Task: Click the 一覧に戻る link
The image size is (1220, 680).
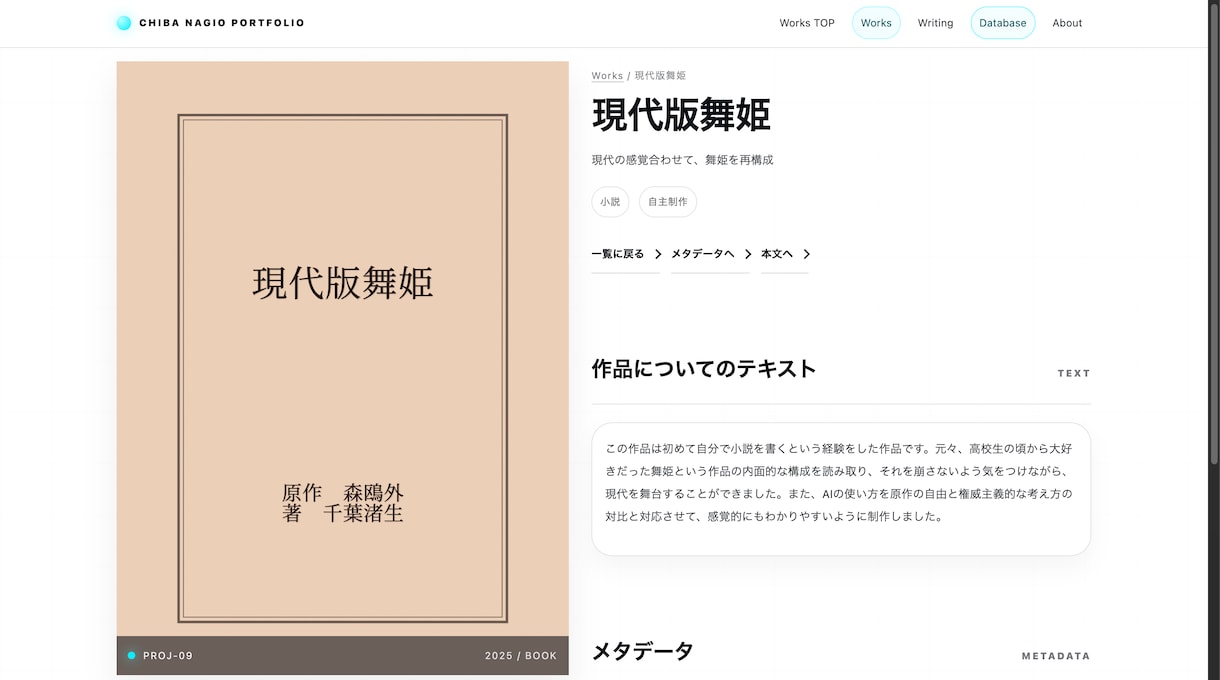Action: click(x=618, y=254)
